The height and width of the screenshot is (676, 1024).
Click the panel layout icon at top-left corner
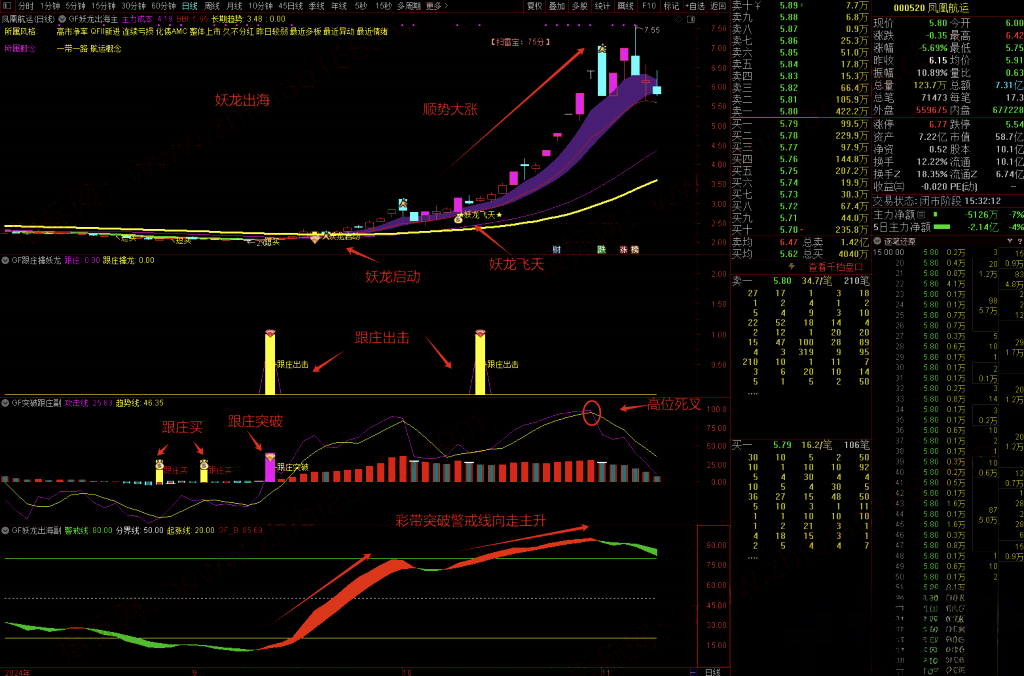[x=8, y=5]
